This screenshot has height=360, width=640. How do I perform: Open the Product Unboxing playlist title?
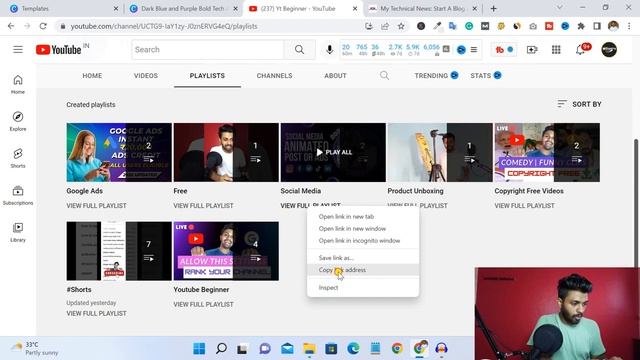[415, 191]
